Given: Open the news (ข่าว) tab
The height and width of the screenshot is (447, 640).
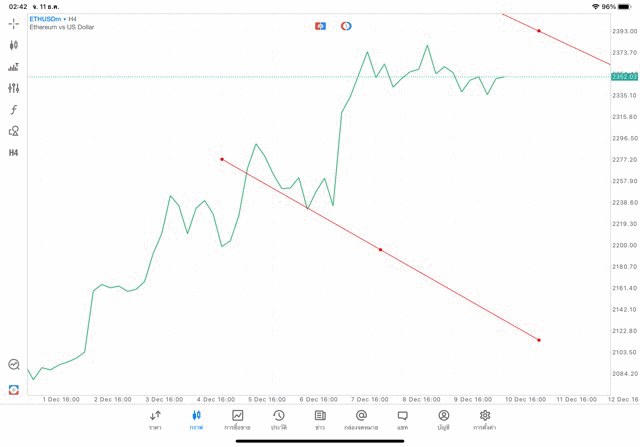Looking at the screenshot, I should [x=320, y=419].
